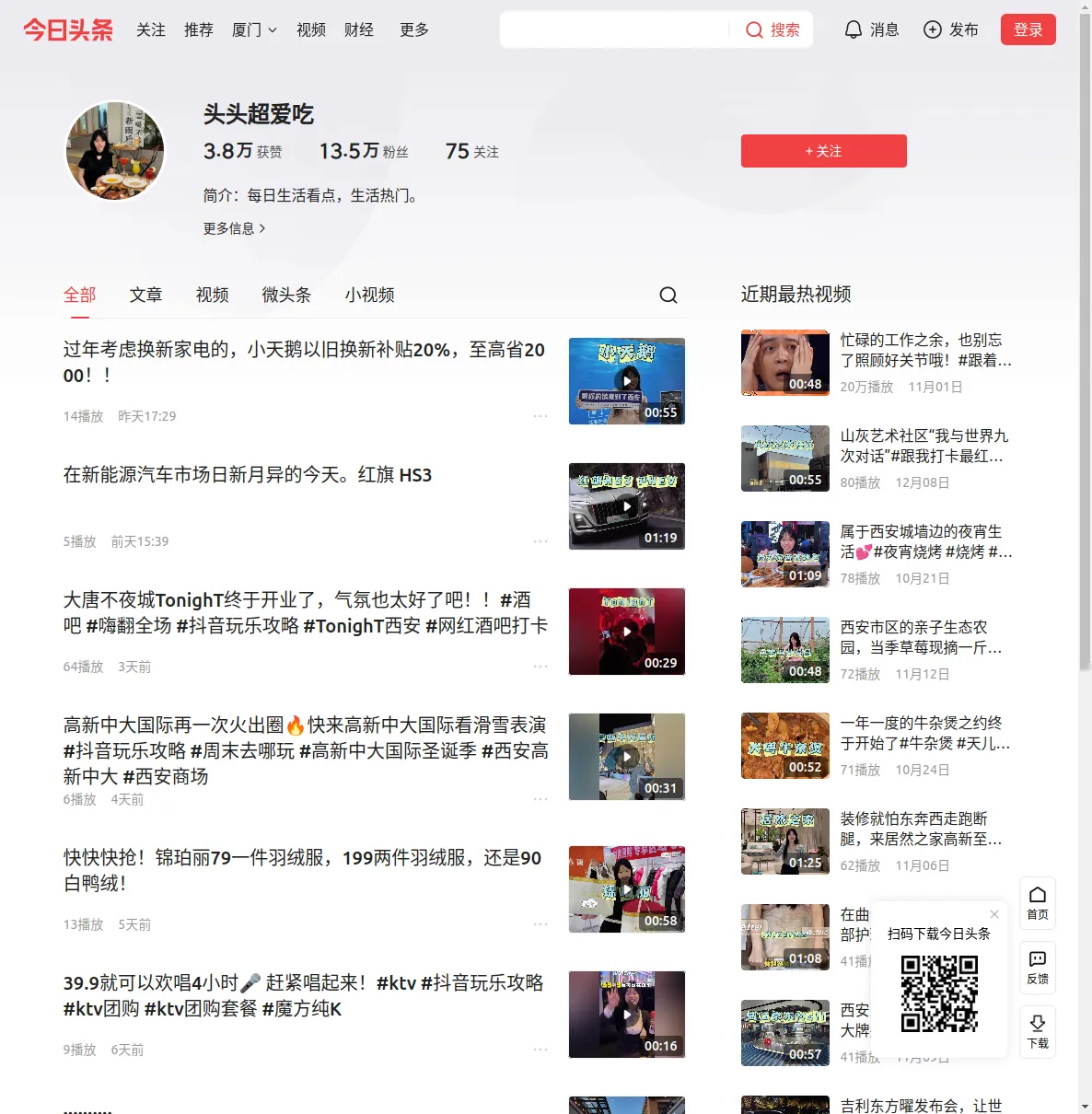
Task: Close the QR code download popup
Action: click(994, 914)
